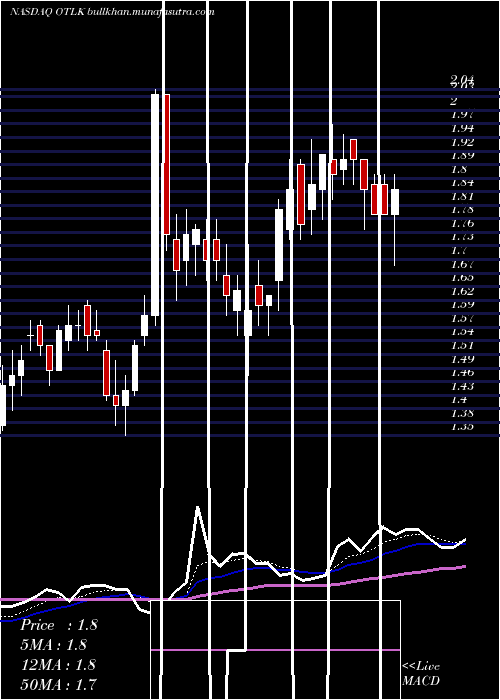500x700 pixels.
Task: Click the 1.4 price axis label
Action: 459,400
